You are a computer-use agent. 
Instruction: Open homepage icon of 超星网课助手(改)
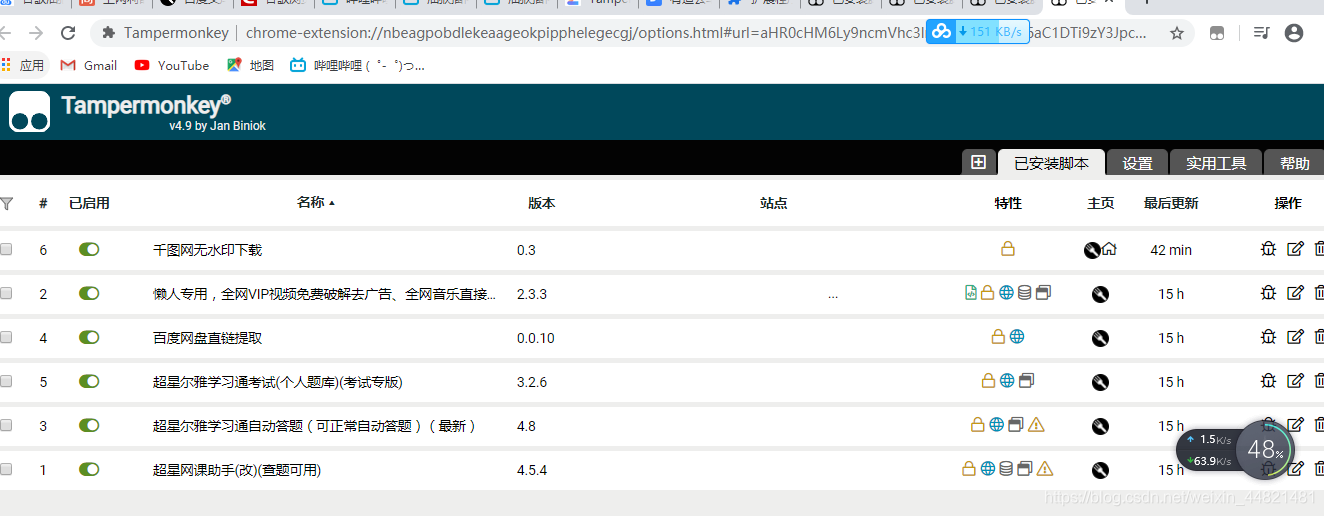click(1100, 470)
